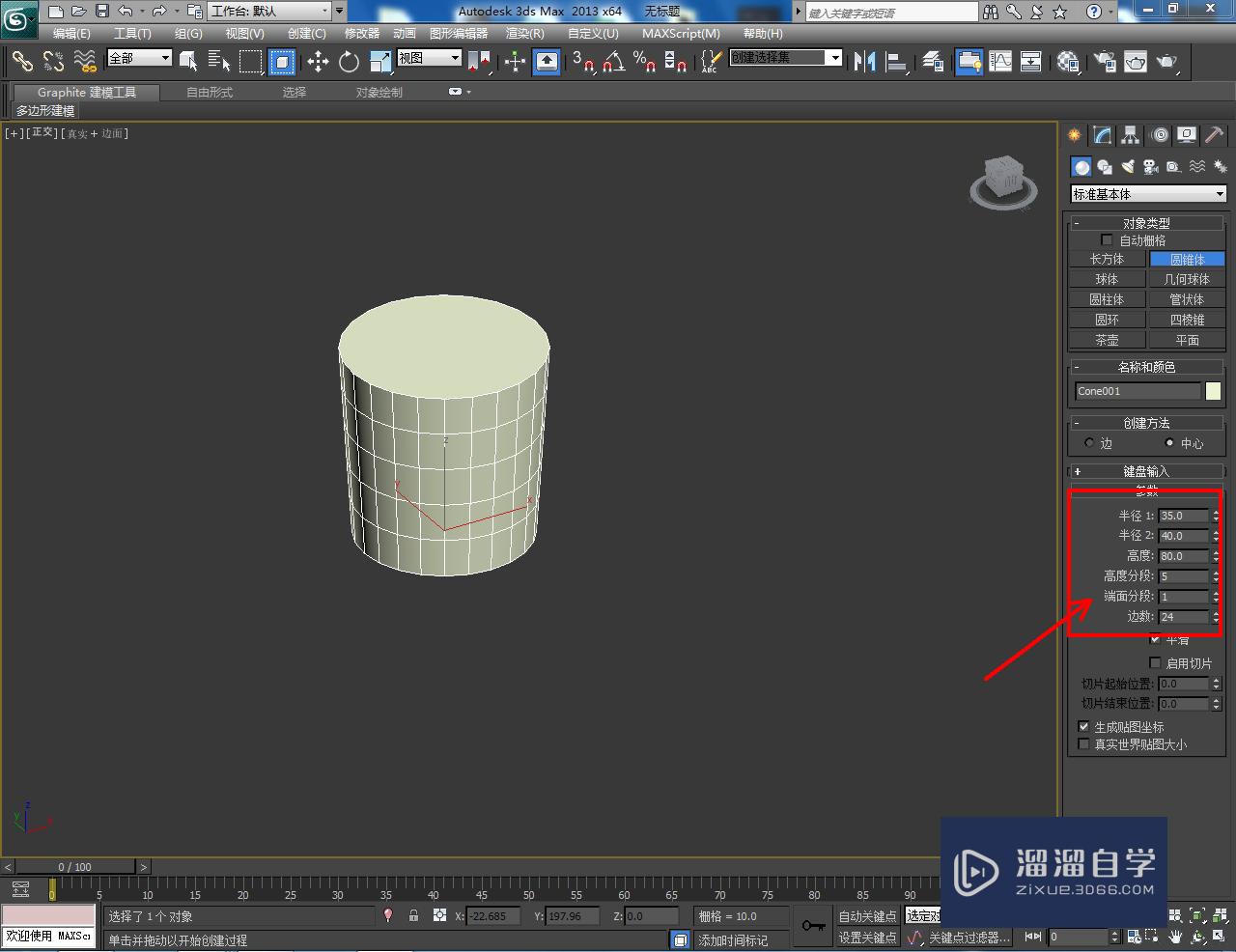This screenshot has height=952, width=1236.
Task: Toggle the 启用切片 checkbox
Action: (x=1155, y=663)
